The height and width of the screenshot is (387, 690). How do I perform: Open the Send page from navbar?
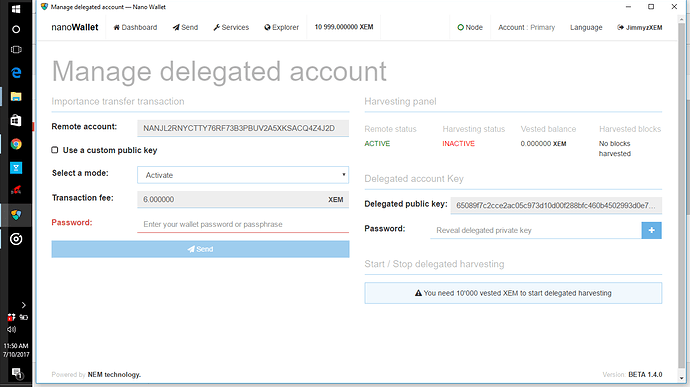click(185, 27)
